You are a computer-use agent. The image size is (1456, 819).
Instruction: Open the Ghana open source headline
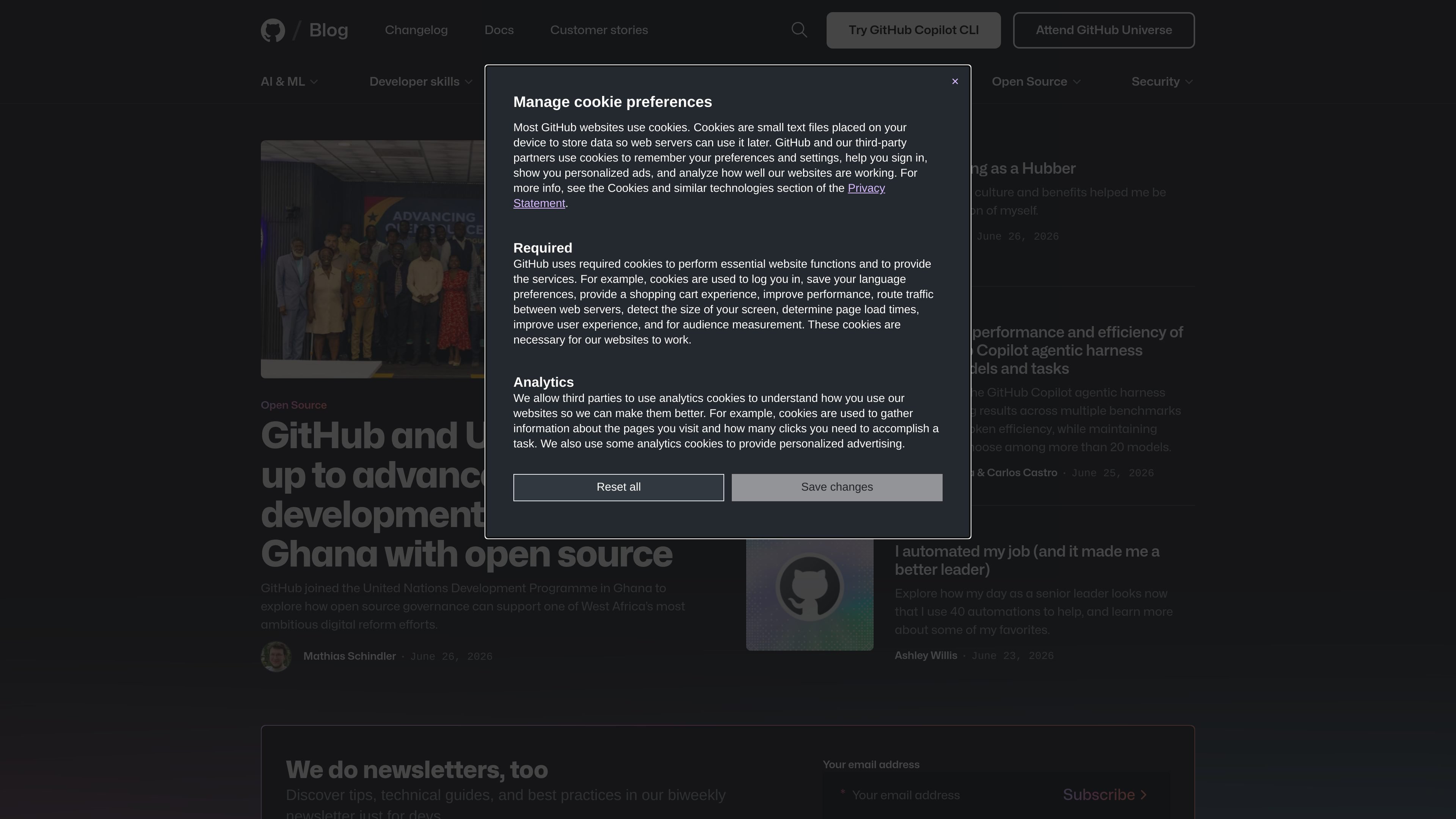tap(466, 494)
